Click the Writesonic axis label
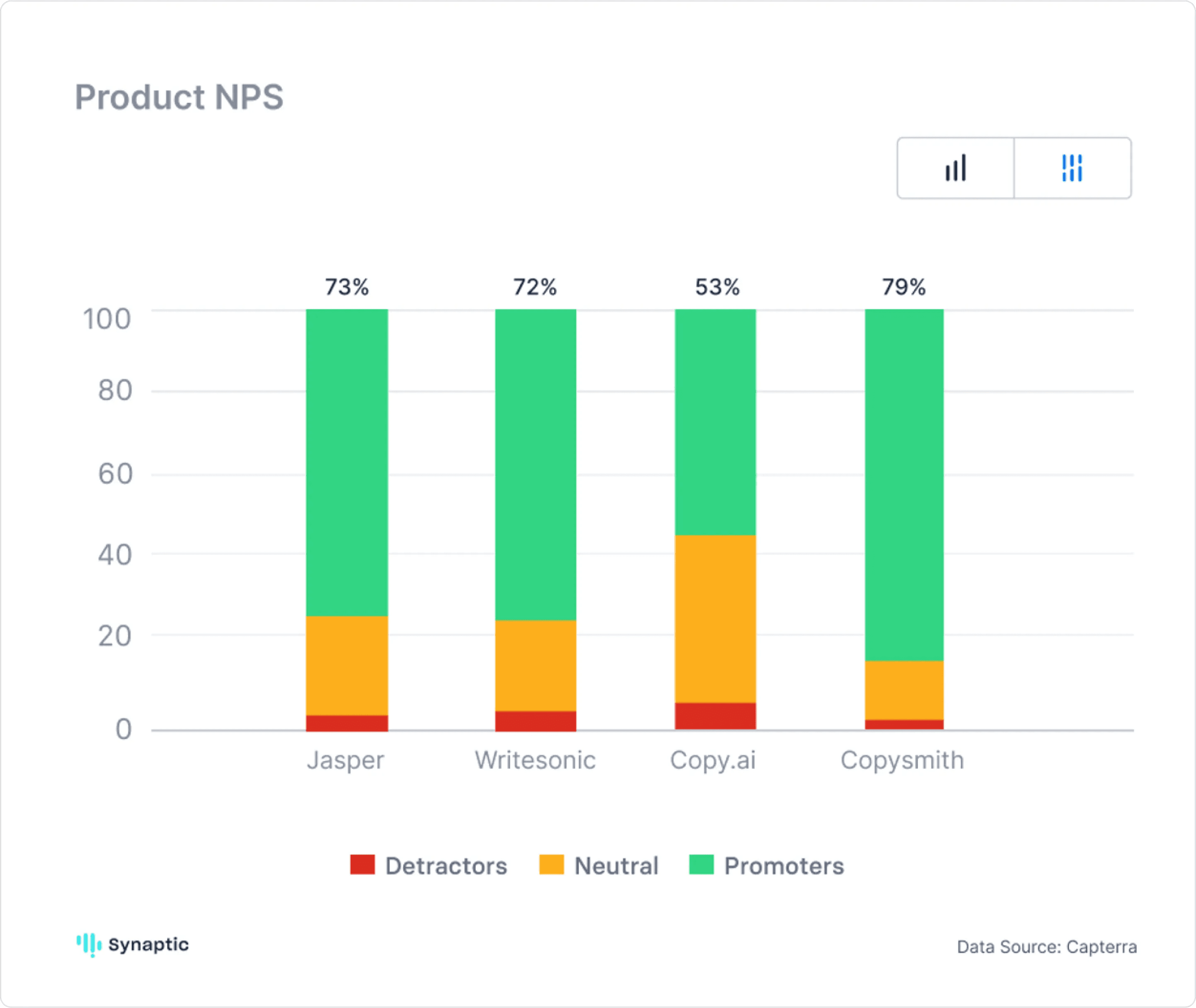Viewport: 1196px width, 1008px height. pos(535,760)
